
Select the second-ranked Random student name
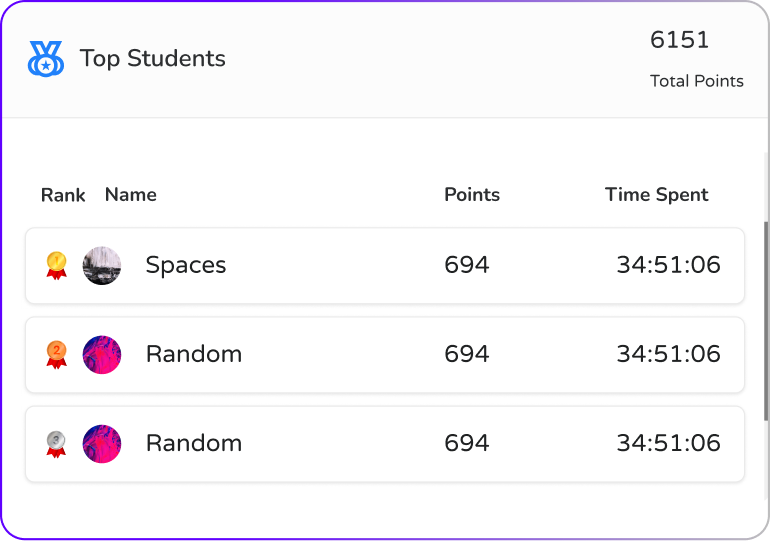(x=194, y=354)
